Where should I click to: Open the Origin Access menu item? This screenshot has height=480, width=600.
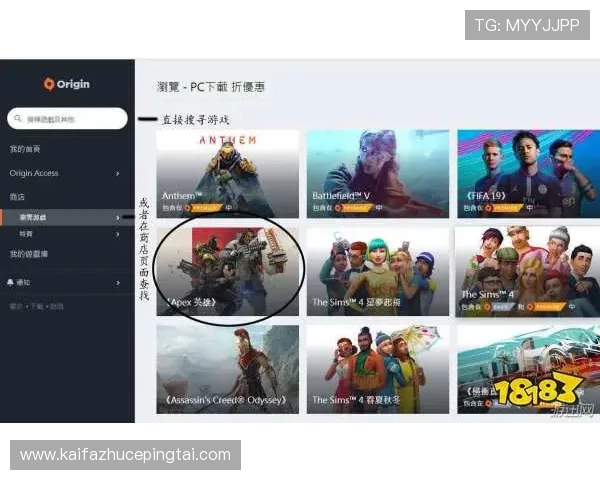pyautogui.click(x=34, y=173)
